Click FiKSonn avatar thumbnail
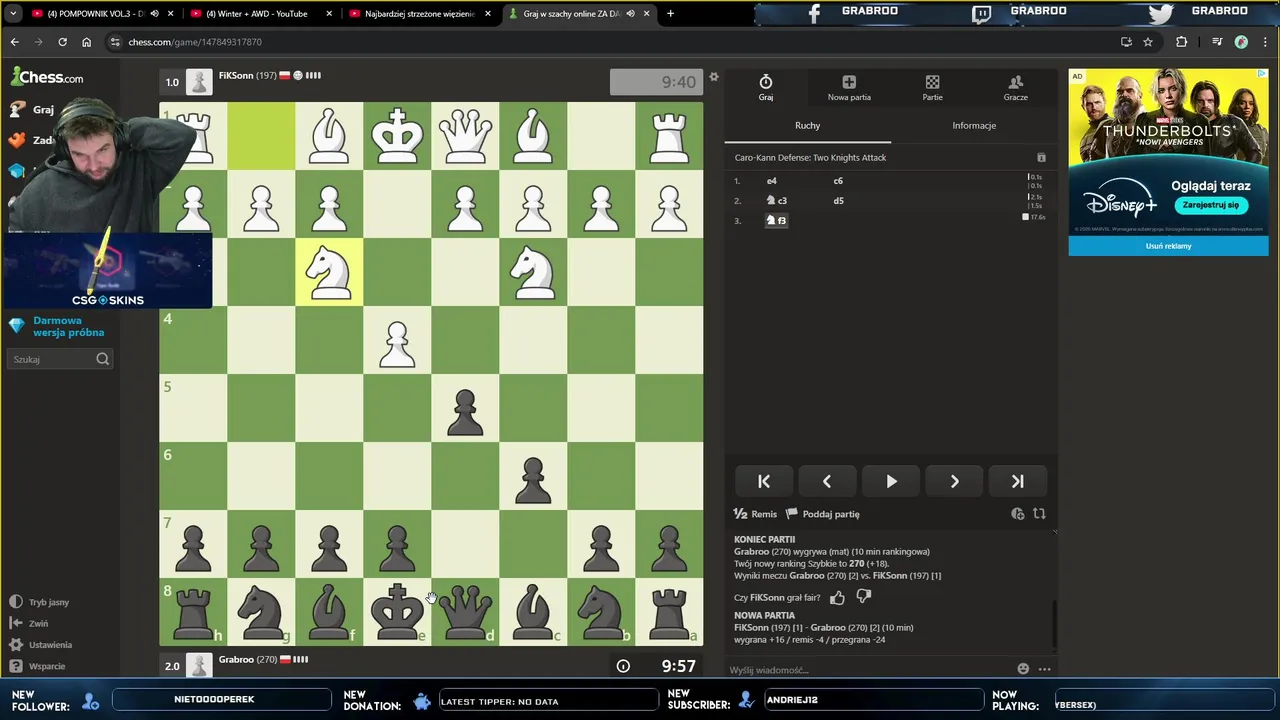This screenshot has width=1280, height=720. [199, 82]
